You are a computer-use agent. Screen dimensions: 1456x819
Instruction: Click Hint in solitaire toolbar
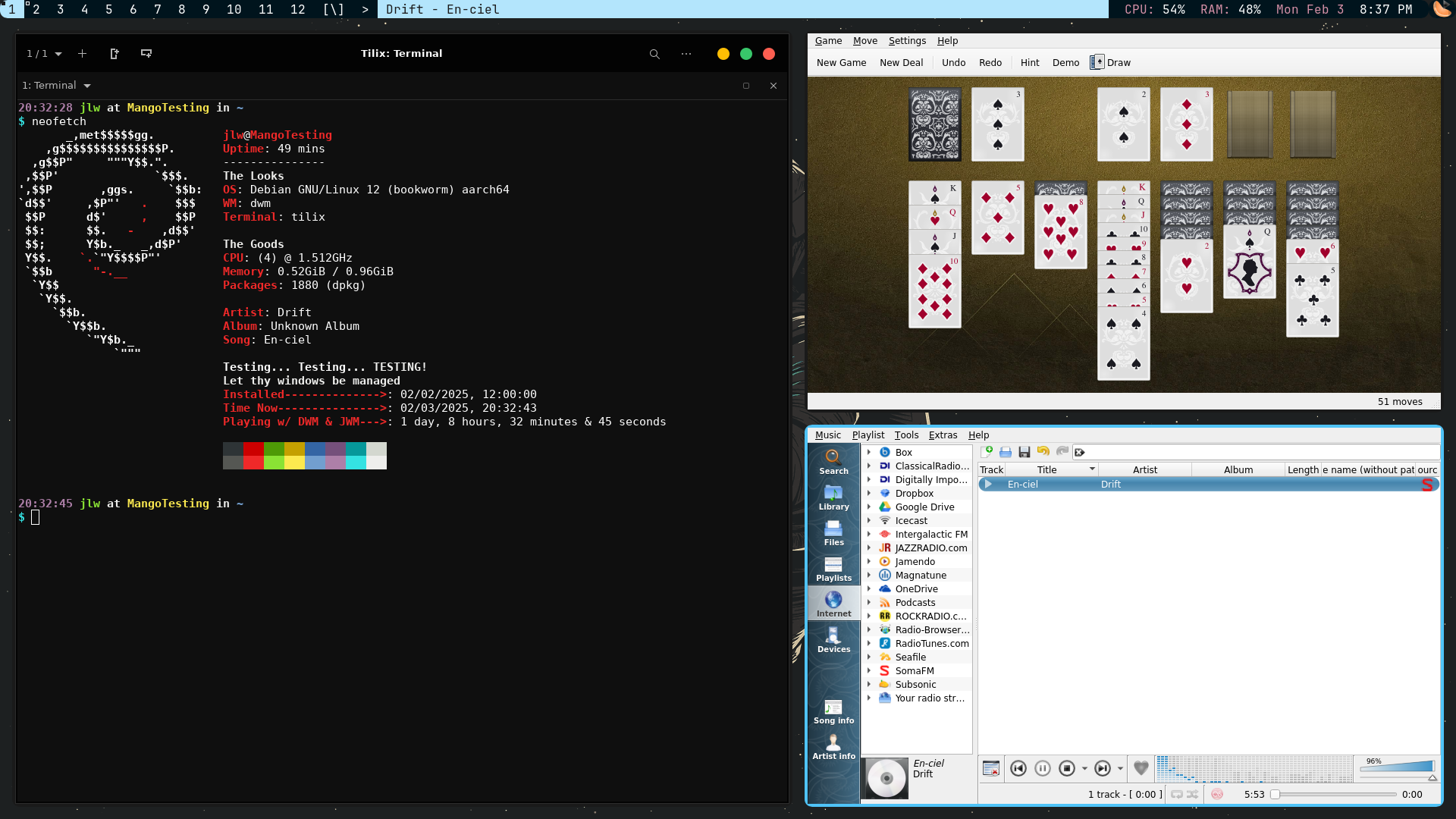tap(1029, 63)
